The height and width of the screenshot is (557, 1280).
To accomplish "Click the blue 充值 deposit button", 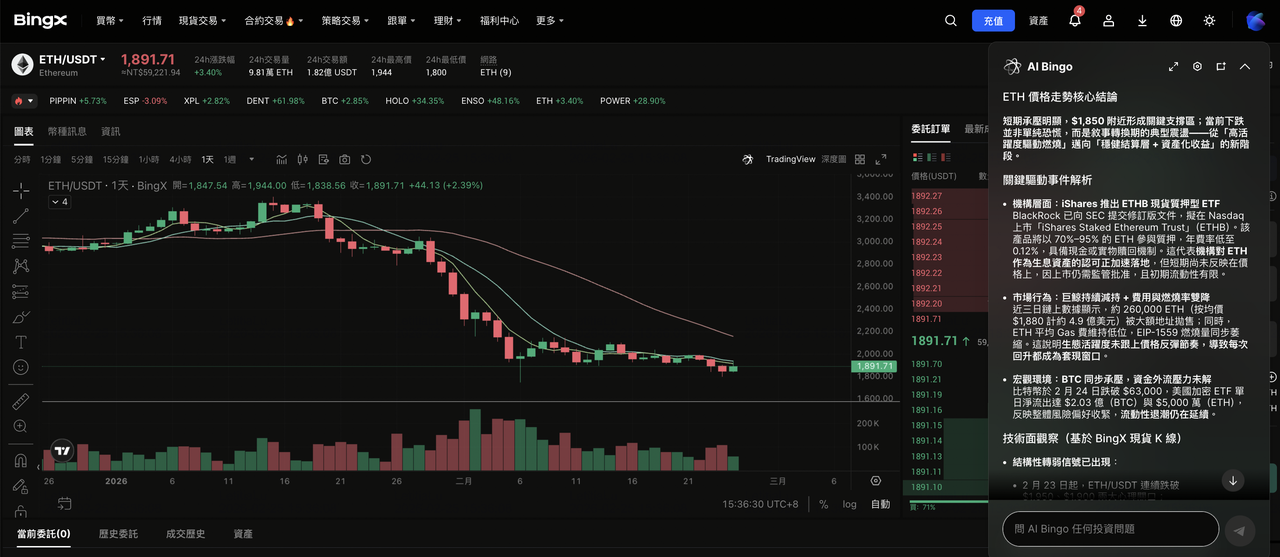I will (993, 20).
